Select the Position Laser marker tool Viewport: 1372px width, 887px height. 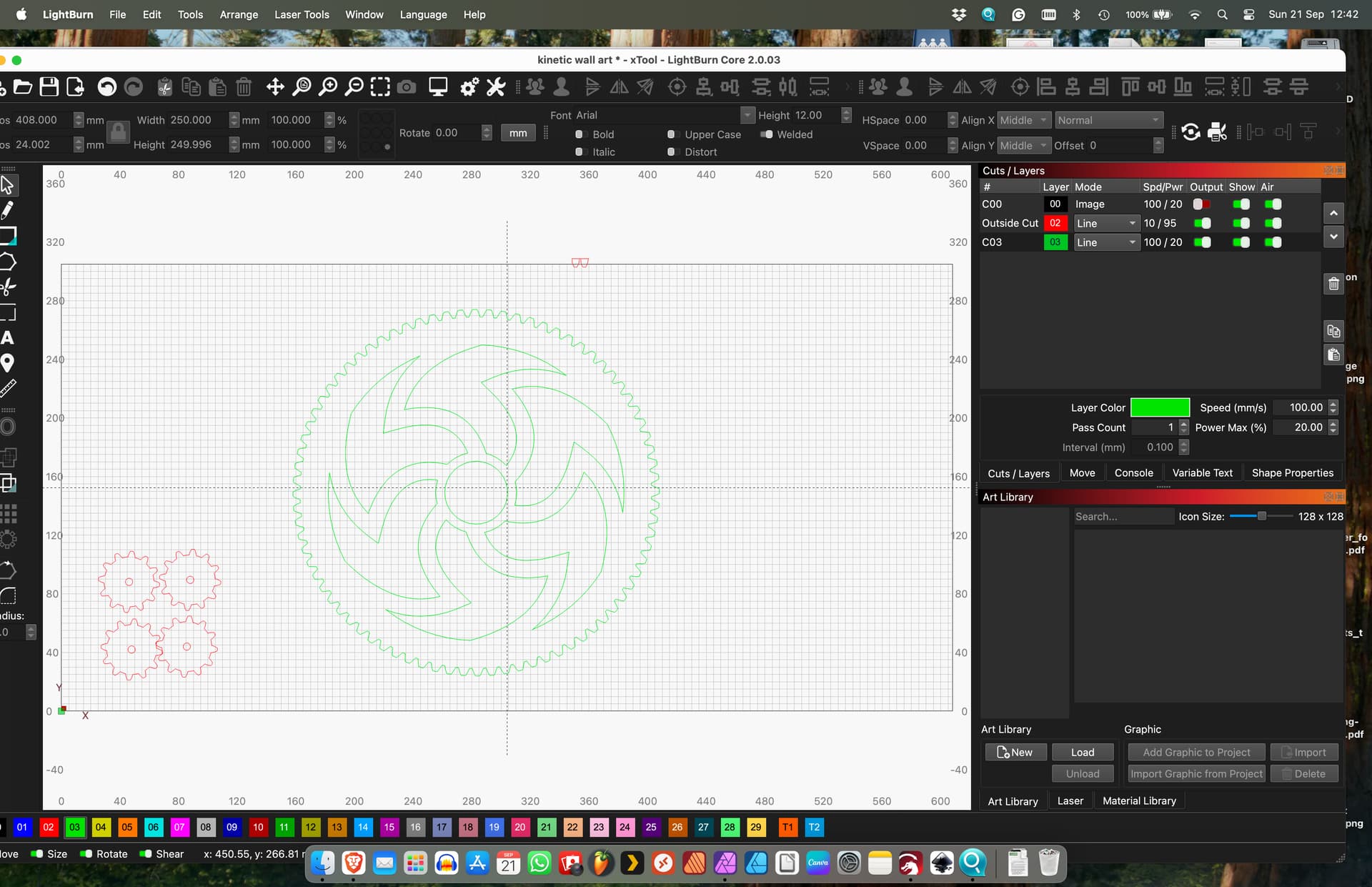tap(7, 363)
